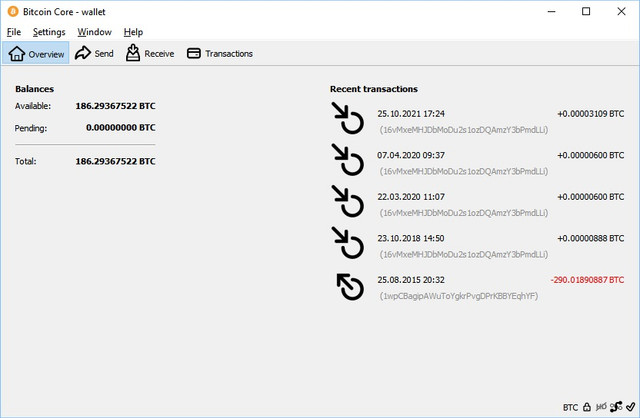
Task: Open the BTC unit selector in status bar
Action: pyautogui.click(x=570, y=407)
